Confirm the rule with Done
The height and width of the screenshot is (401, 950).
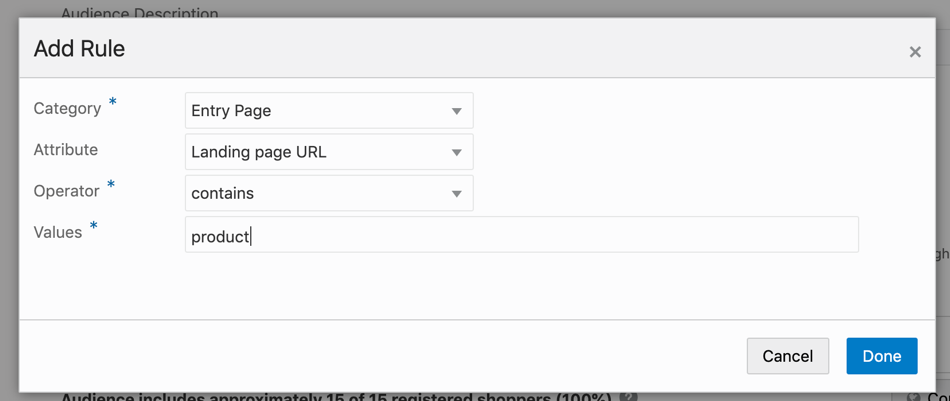click(881, 356)
